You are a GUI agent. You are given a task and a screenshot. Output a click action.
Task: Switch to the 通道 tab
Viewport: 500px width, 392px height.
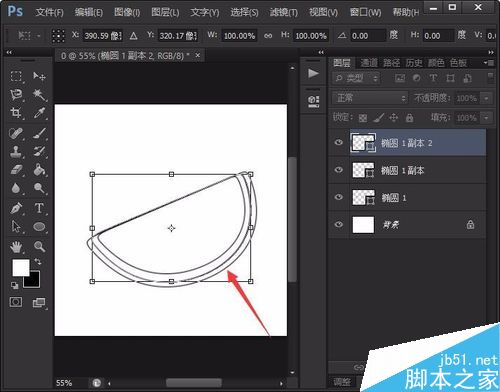(369, 63)
